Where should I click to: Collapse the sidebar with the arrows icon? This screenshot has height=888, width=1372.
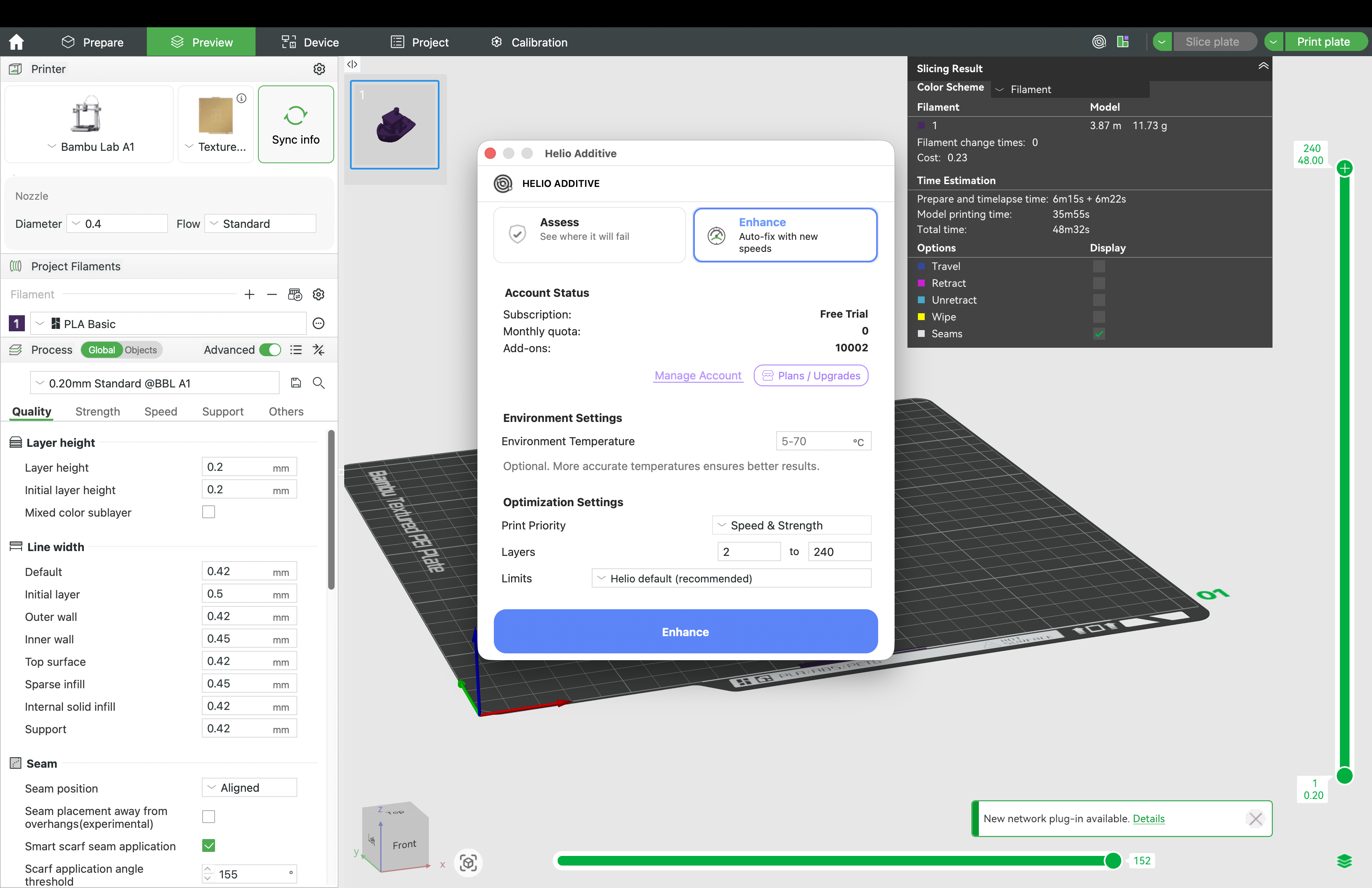point(352,64)
